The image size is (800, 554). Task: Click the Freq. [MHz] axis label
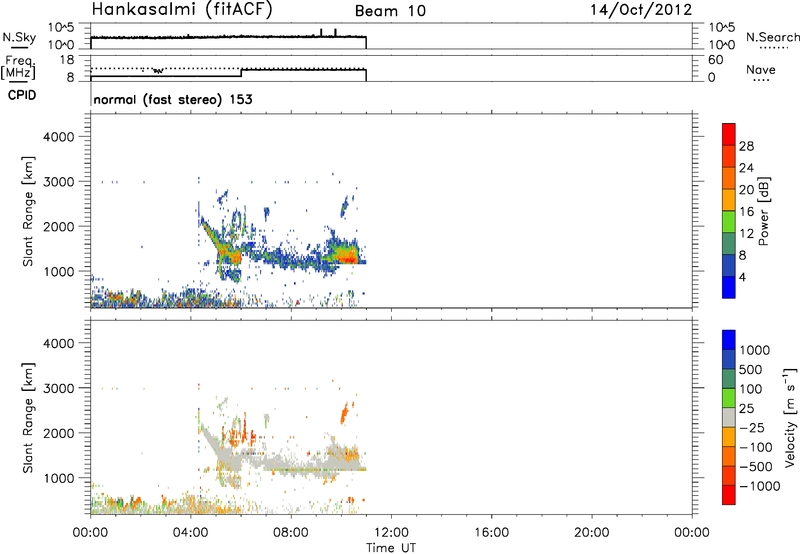19,67
